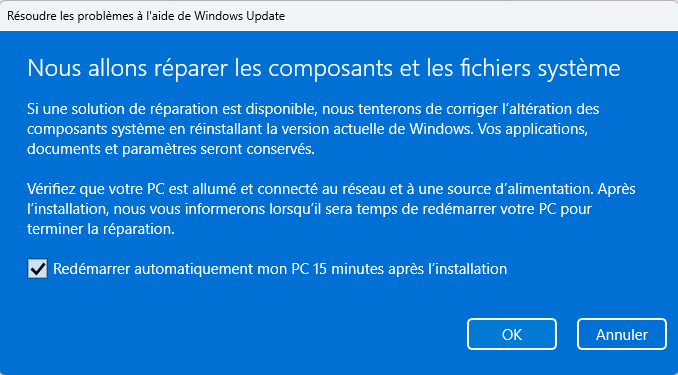Image resolution: width=678 pixels, height=375 pixels.
Task: Click the words '15 minutes après l'installation'
Action: pos(410,269)
